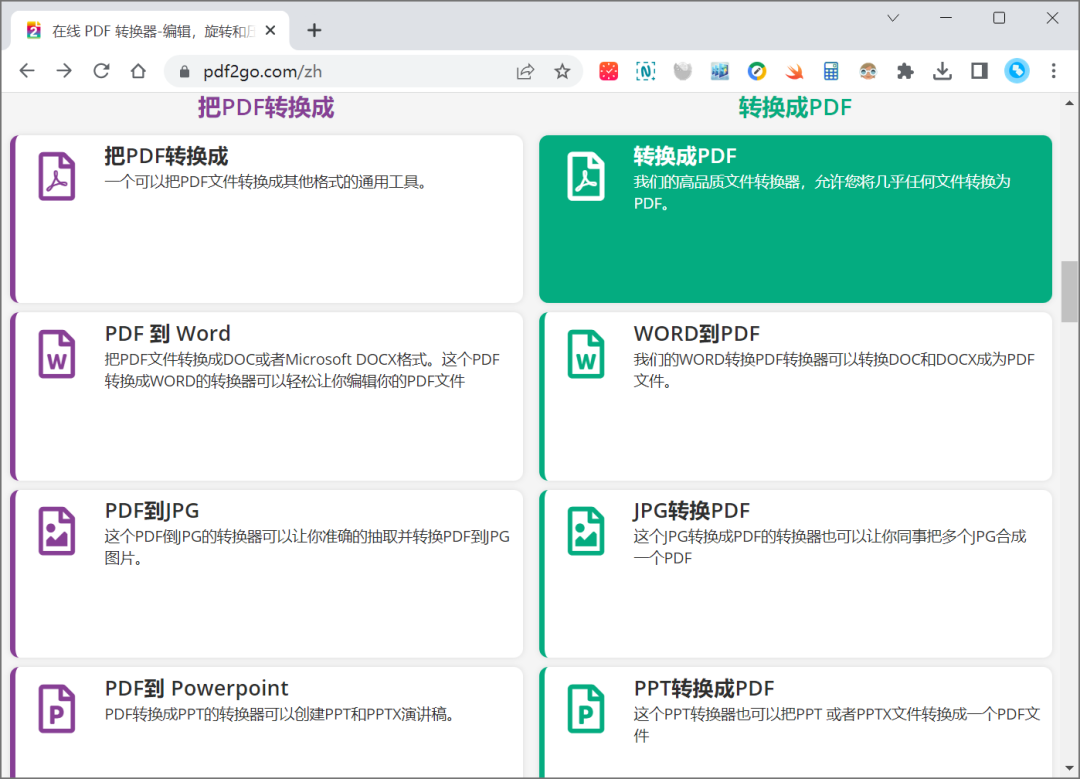Image resolution: width=1080 pixels, height=779 pixels.
Task: Click the green 转换成PDF section heading
Action: click(795, 107)
